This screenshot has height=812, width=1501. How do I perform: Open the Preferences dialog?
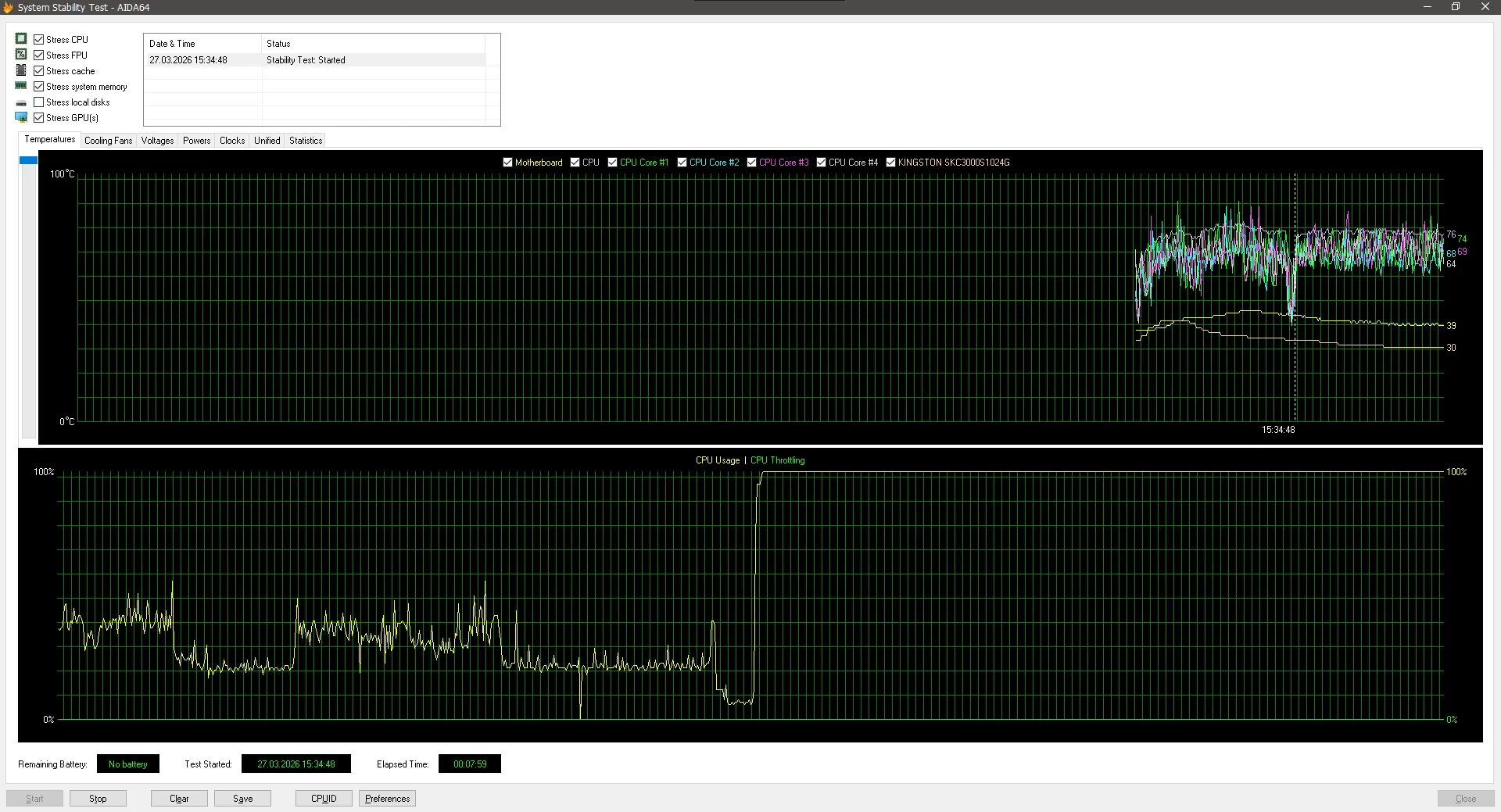(x=387, y=799)
